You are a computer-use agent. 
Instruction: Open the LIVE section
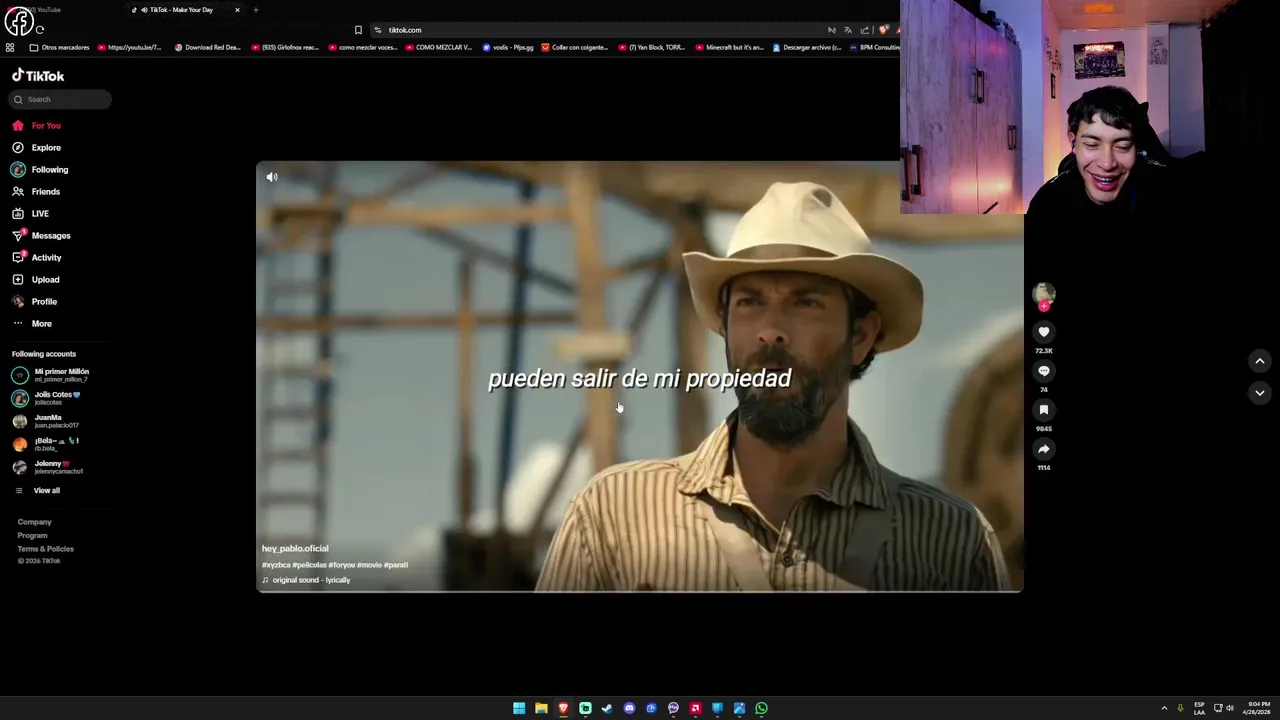pyautogui.click(x=30, y=214)
